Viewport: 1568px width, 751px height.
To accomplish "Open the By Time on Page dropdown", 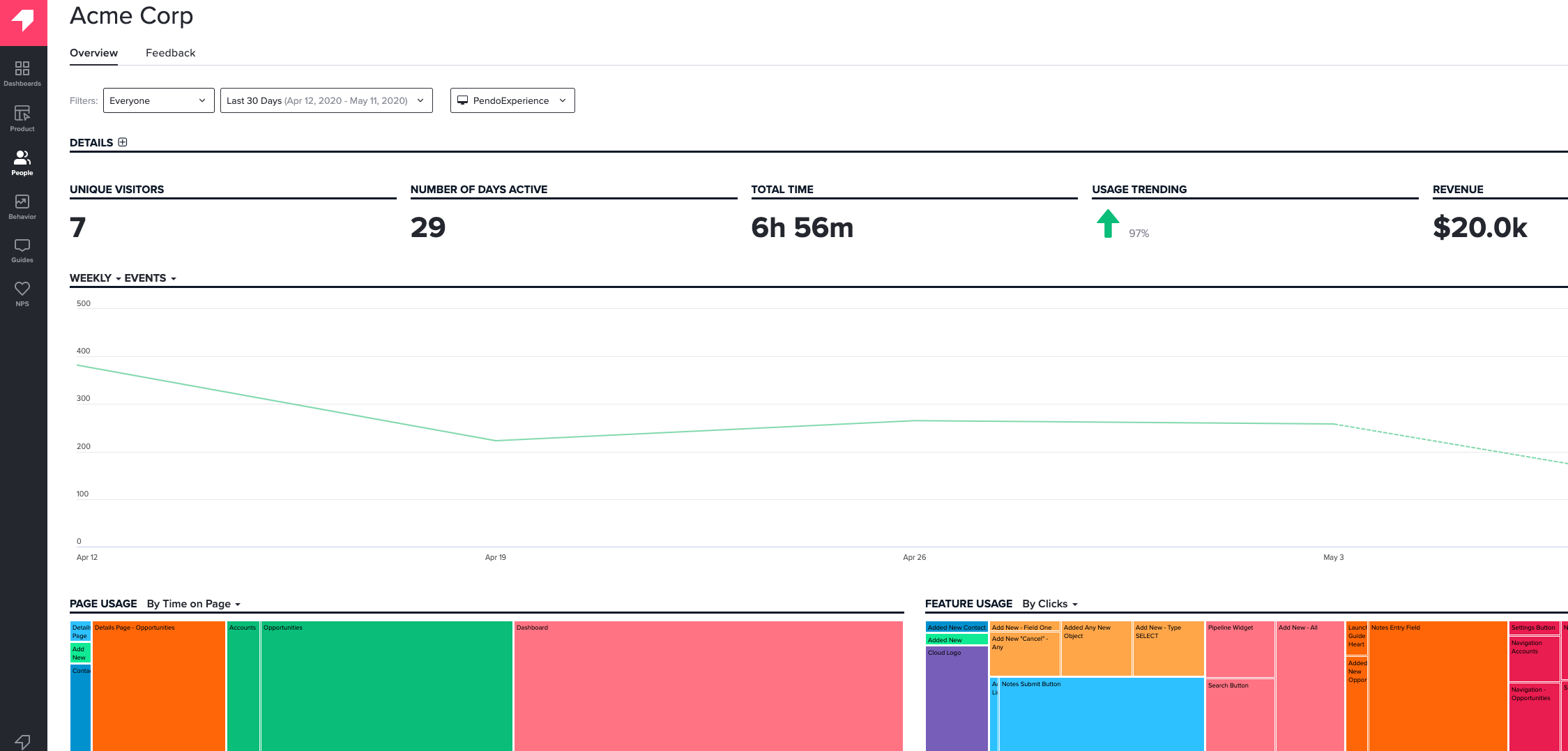I will click(x=194, y=604).
